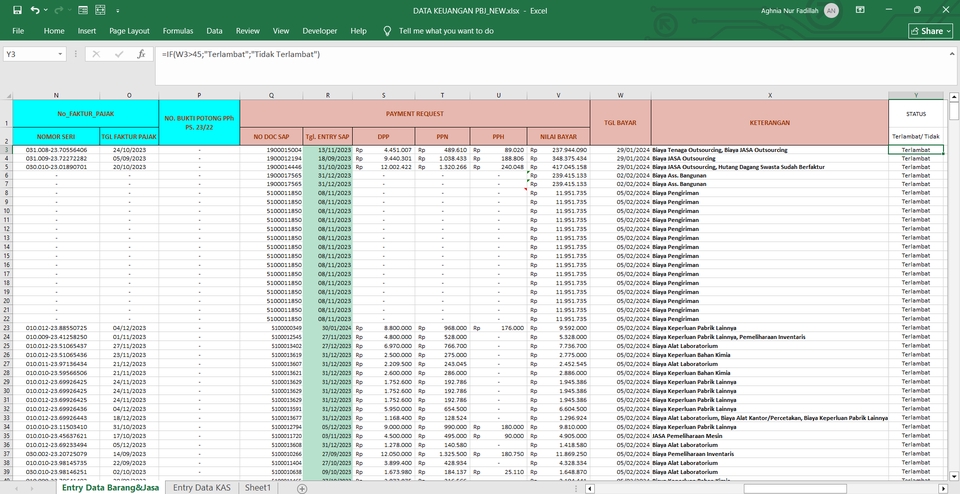Click the Share button
Viewport: 960px width, 494px height.
pyautogui.click(x=930, y=31)
